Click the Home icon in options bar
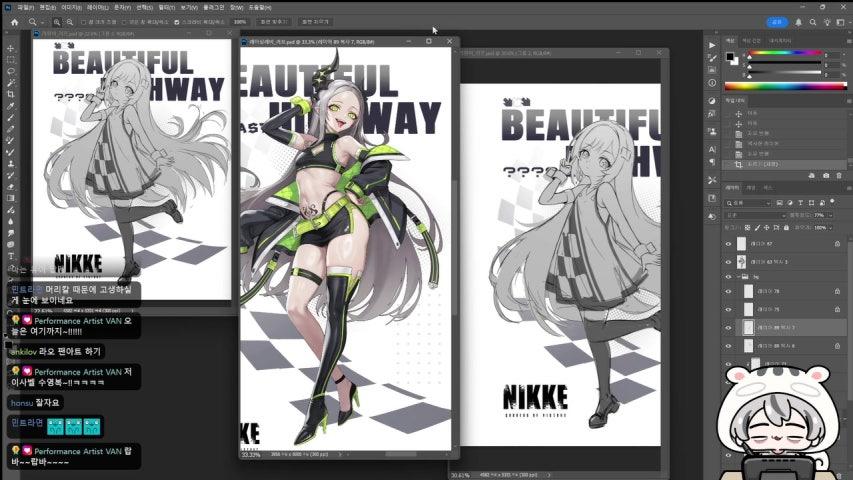853x480 pixels. (15, 22)
